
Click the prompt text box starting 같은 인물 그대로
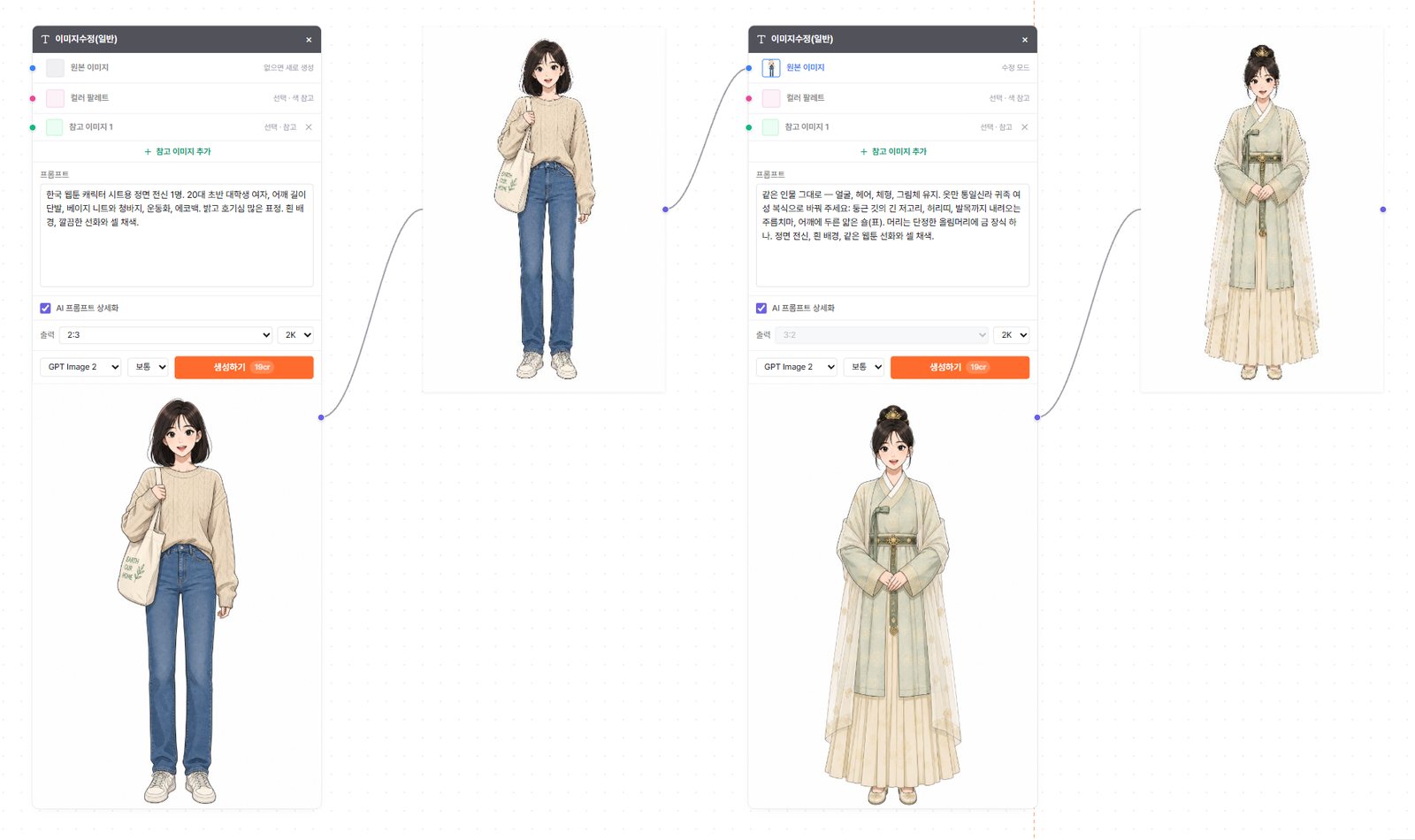click(893, 235)
